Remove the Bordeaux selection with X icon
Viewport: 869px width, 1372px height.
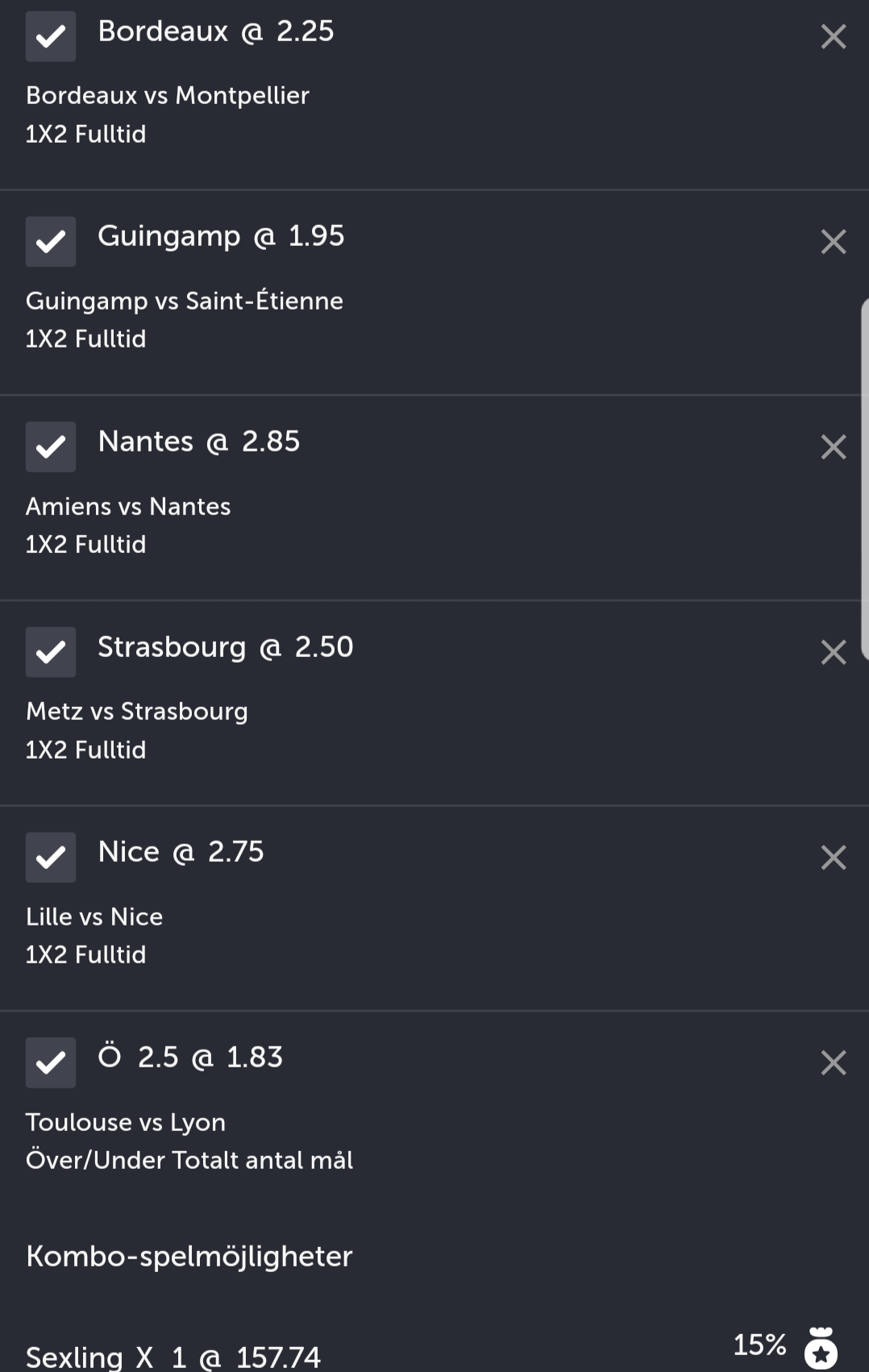pyautogui.click(x=833, y=36)
